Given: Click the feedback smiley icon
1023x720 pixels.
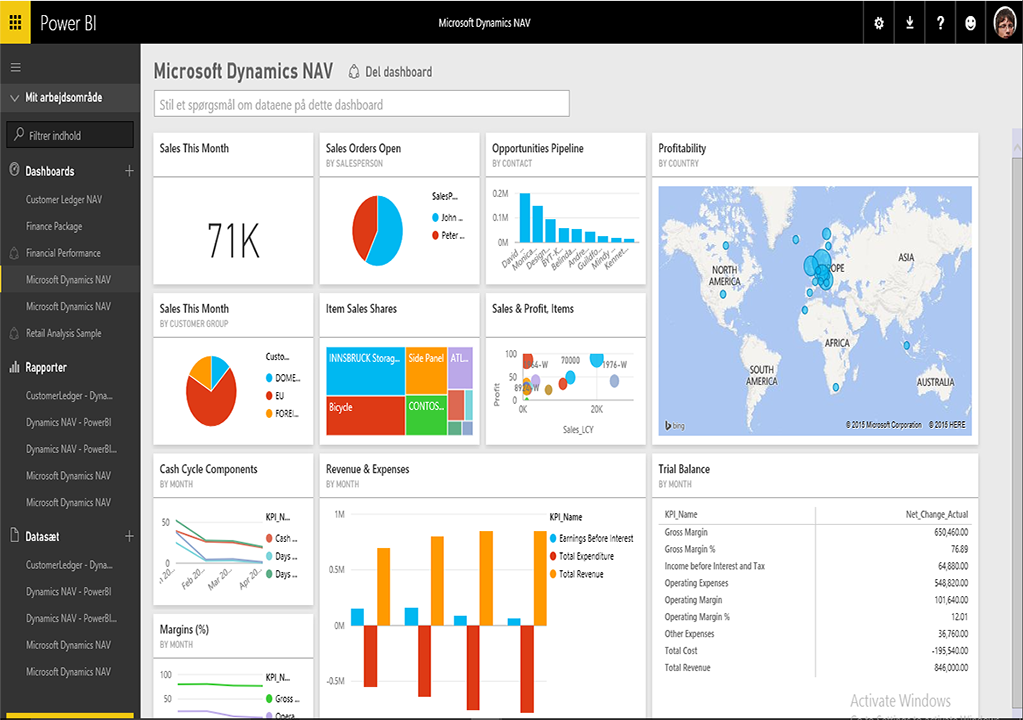Looking at the screenshot, I should [971, 23].
